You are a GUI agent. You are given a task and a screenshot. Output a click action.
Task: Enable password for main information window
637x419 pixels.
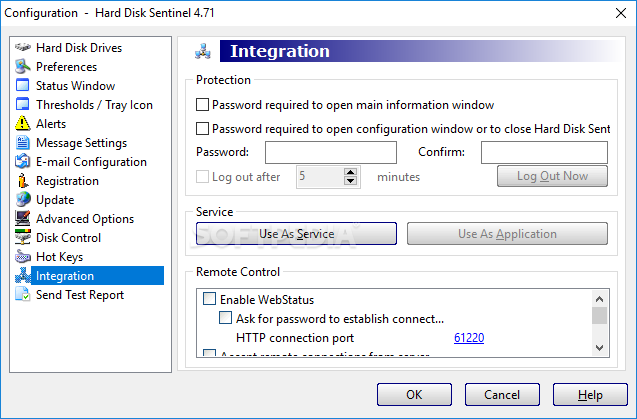tap(202, 104)
